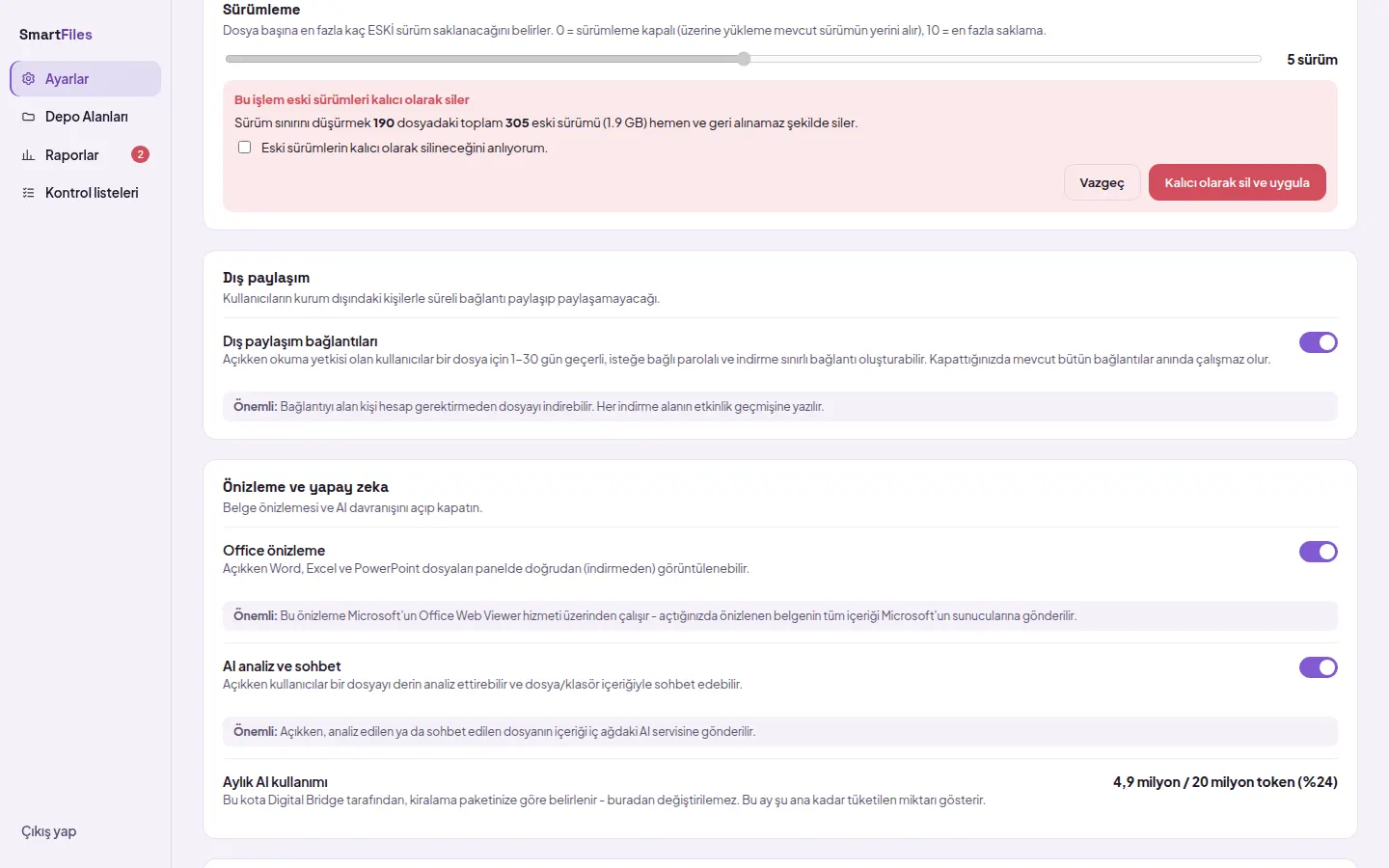The image size is (1389, 868).
Task: Select Kontrol listeleri from the sidebar
Action: 86,193
